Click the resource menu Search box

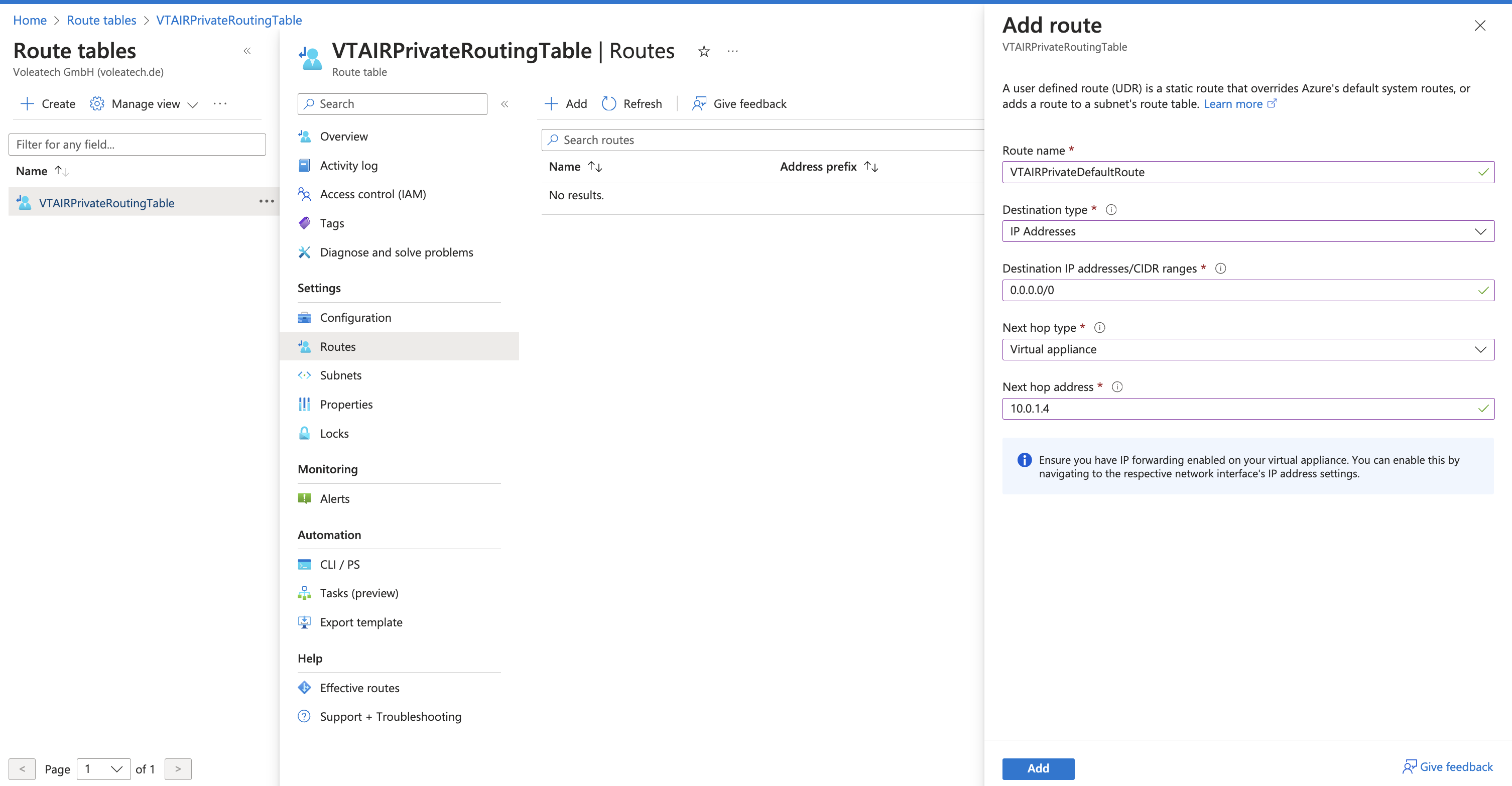[392, 104]
